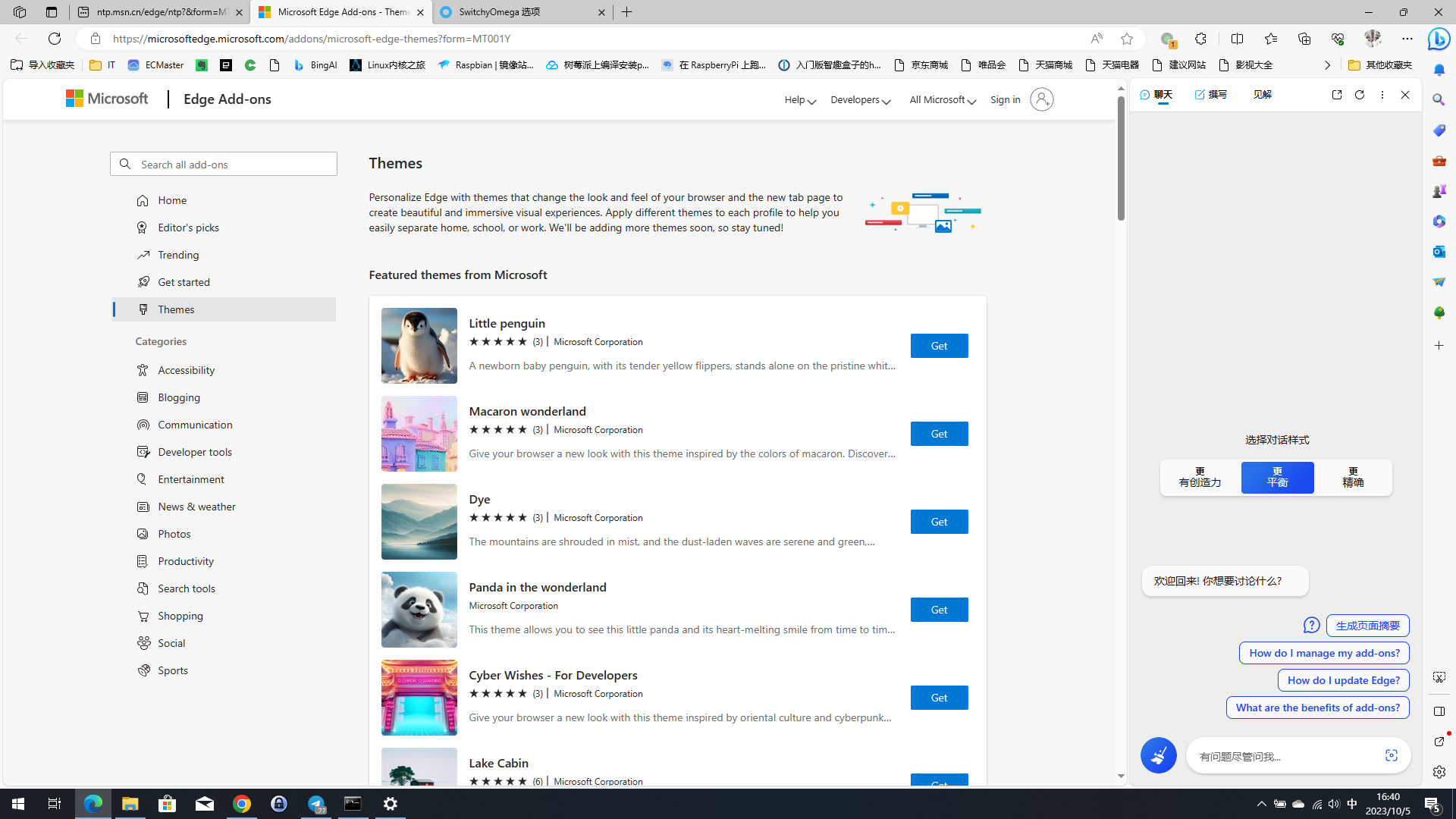
Task: Click the visual search icon in chat input
Action: pyautogui.click(x=1391, y=755)
